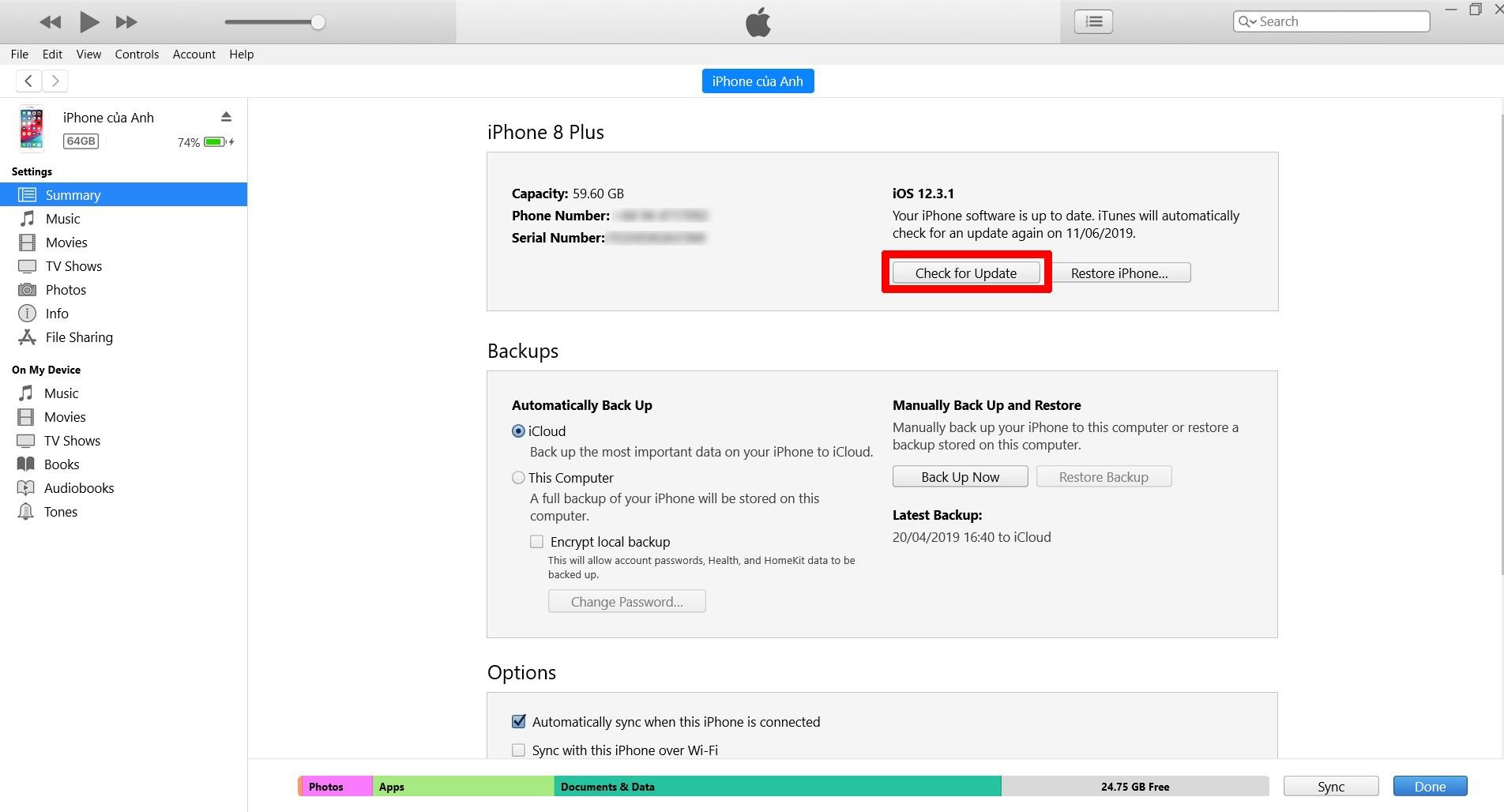
Task: Open the search filter dropdown arrow
Action: click(x=1254, y=21)
